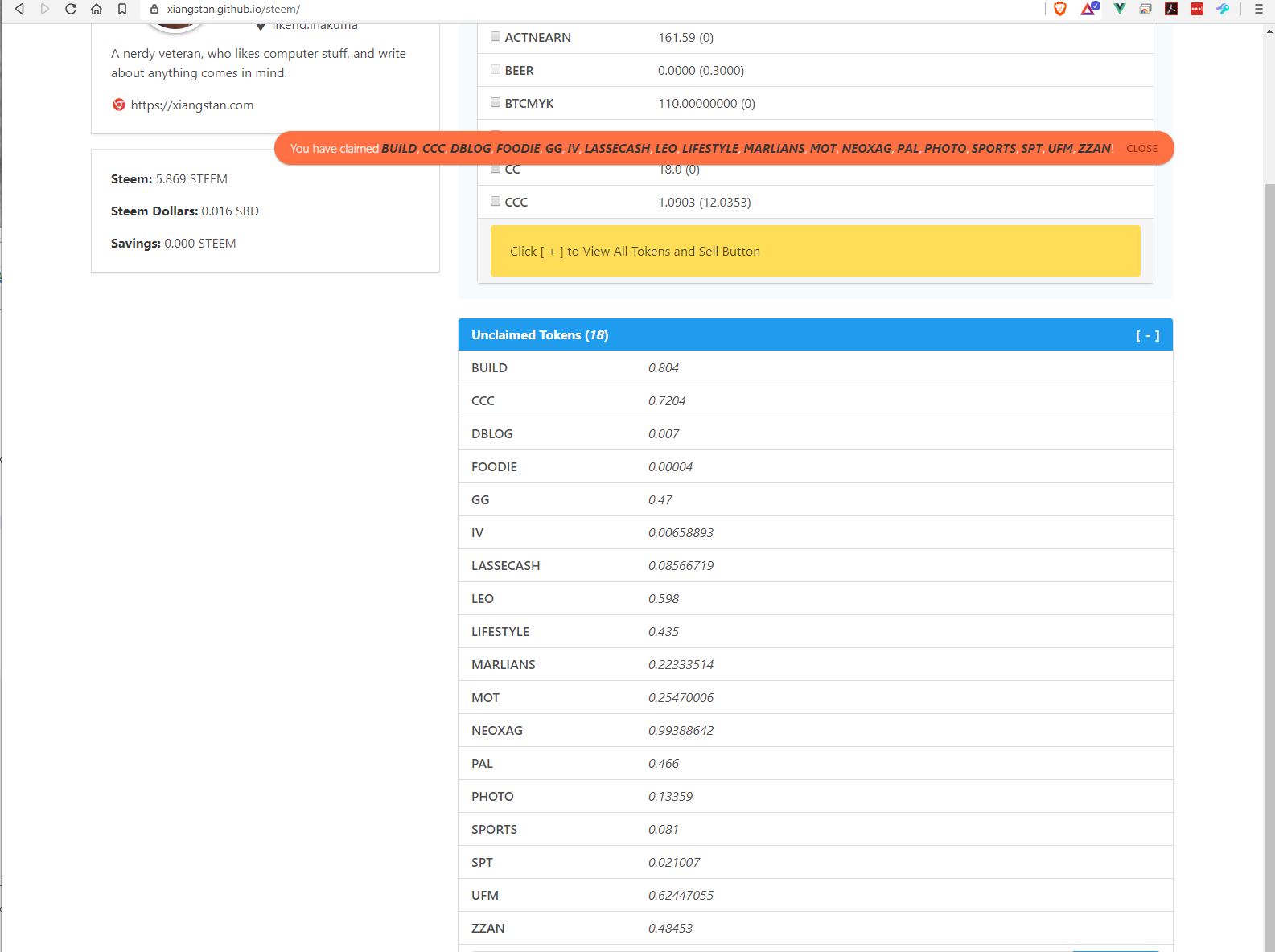Open Brave Shields lion icon
The image size is (1275, 952).
(x=1060, y=9)
